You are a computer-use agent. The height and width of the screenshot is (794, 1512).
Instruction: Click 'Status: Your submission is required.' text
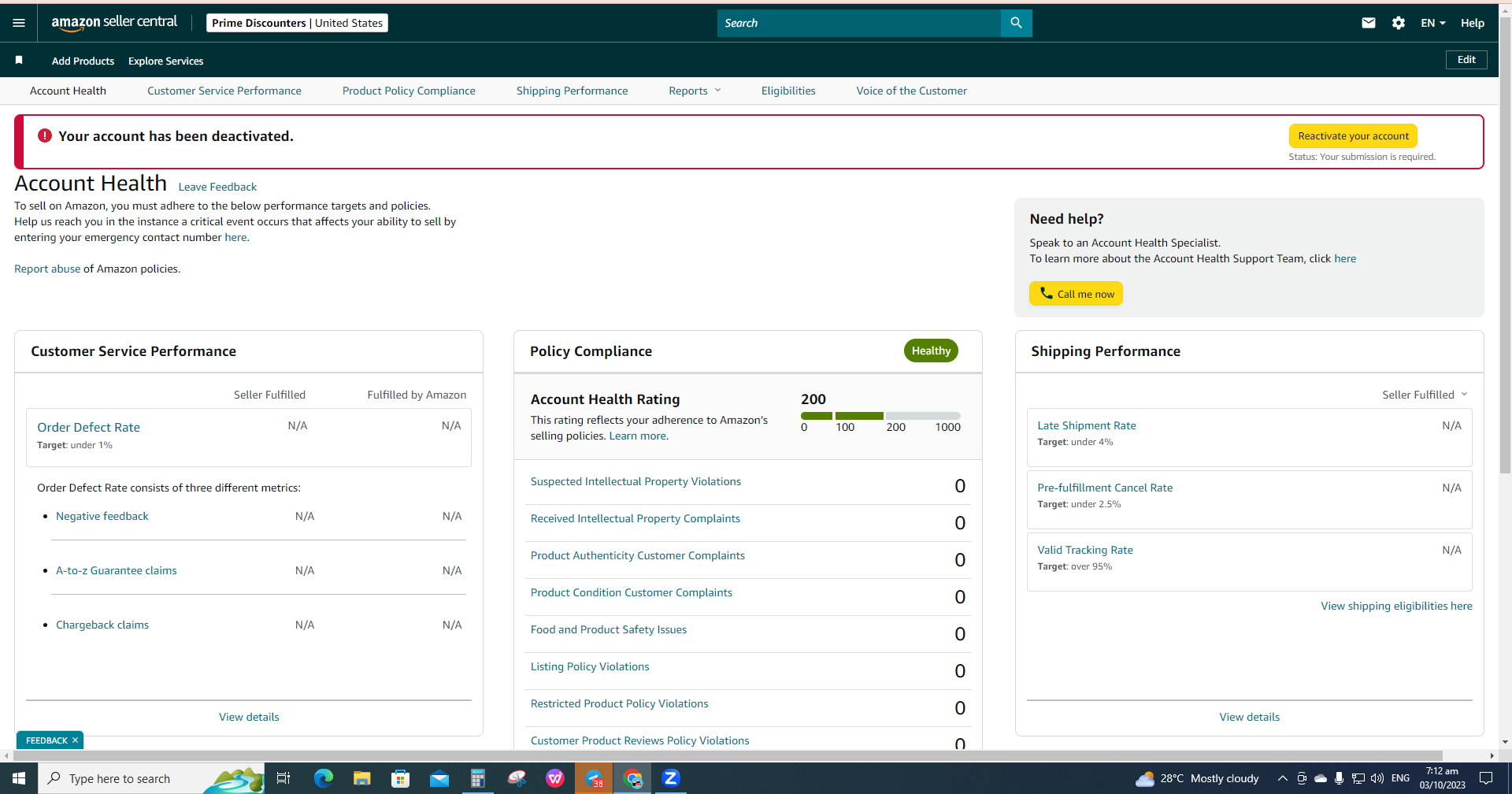click(1362, 157)
